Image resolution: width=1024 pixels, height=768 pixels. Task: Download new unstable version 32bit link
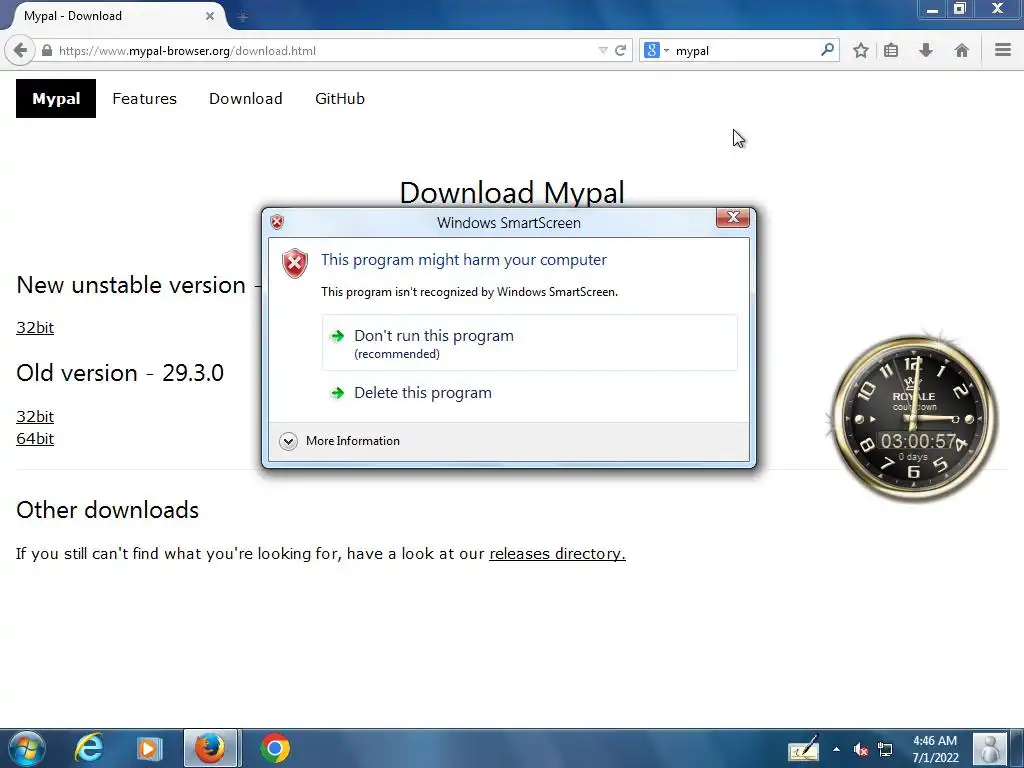(x=35, y=327)
